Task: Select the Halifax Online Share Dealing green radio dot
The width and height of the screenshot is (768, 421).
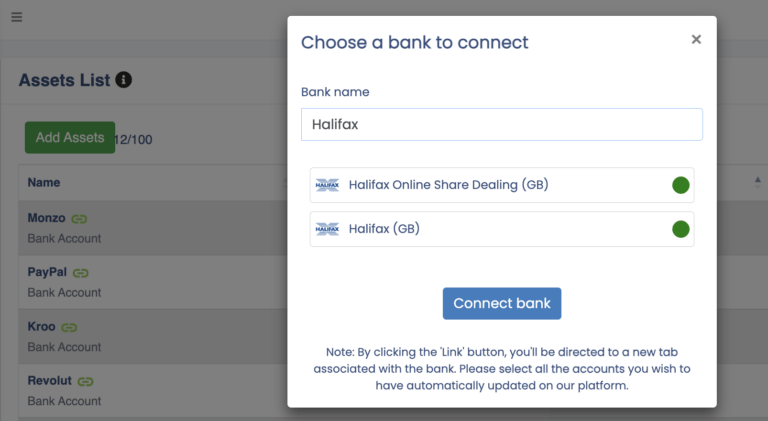Action: [x=681, y=185]
